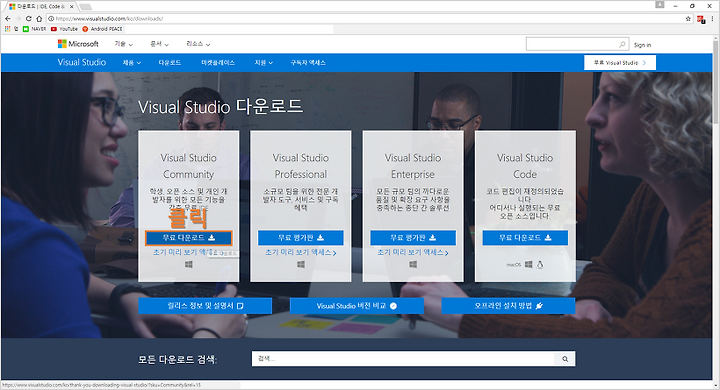Expand the 지원 menu in the blue nav bar

(264, 62)
